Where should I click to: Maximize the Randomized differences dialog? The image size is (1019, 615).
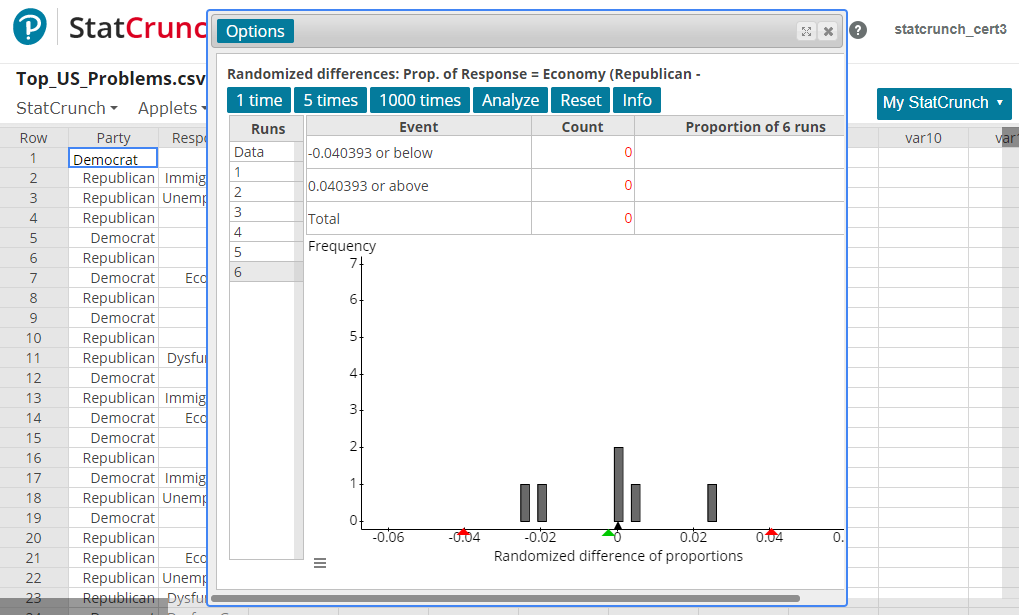pos(806,31)
